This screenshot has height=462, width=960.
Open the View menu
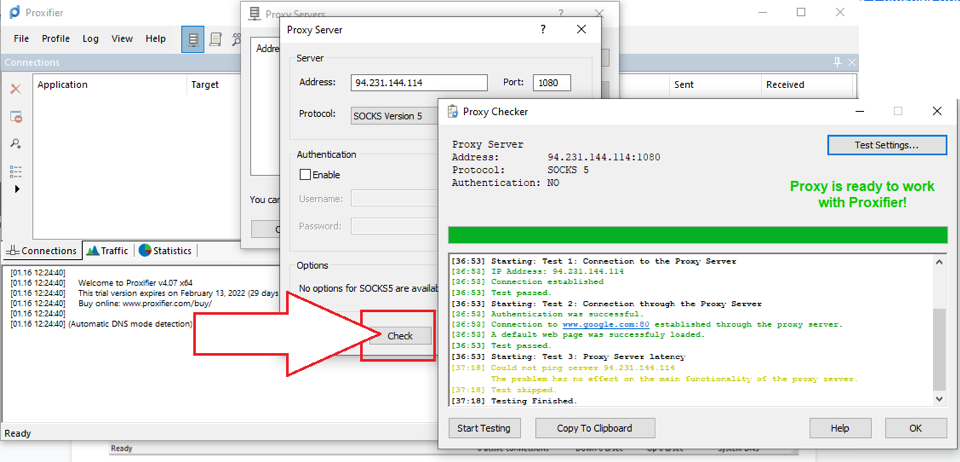[122, 39]
